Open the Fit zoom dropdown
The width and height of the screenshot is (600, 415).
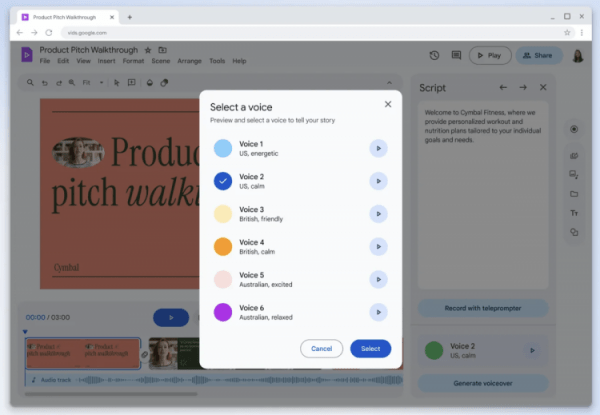coord(93,83)
